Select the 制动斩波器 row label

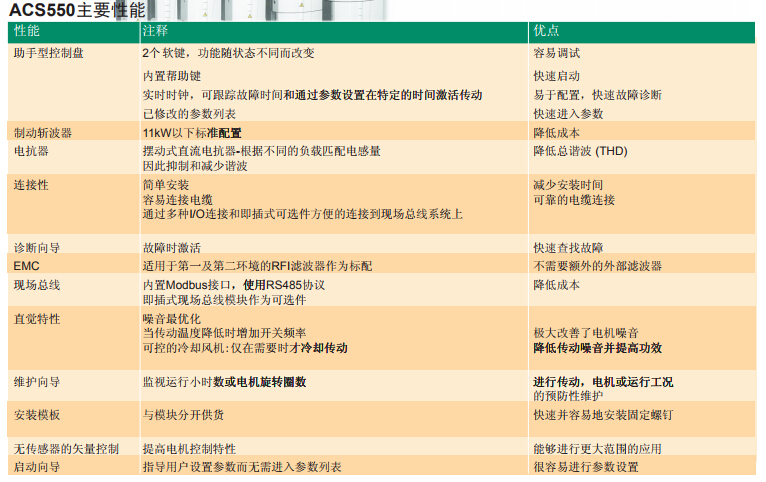point(42,132)
